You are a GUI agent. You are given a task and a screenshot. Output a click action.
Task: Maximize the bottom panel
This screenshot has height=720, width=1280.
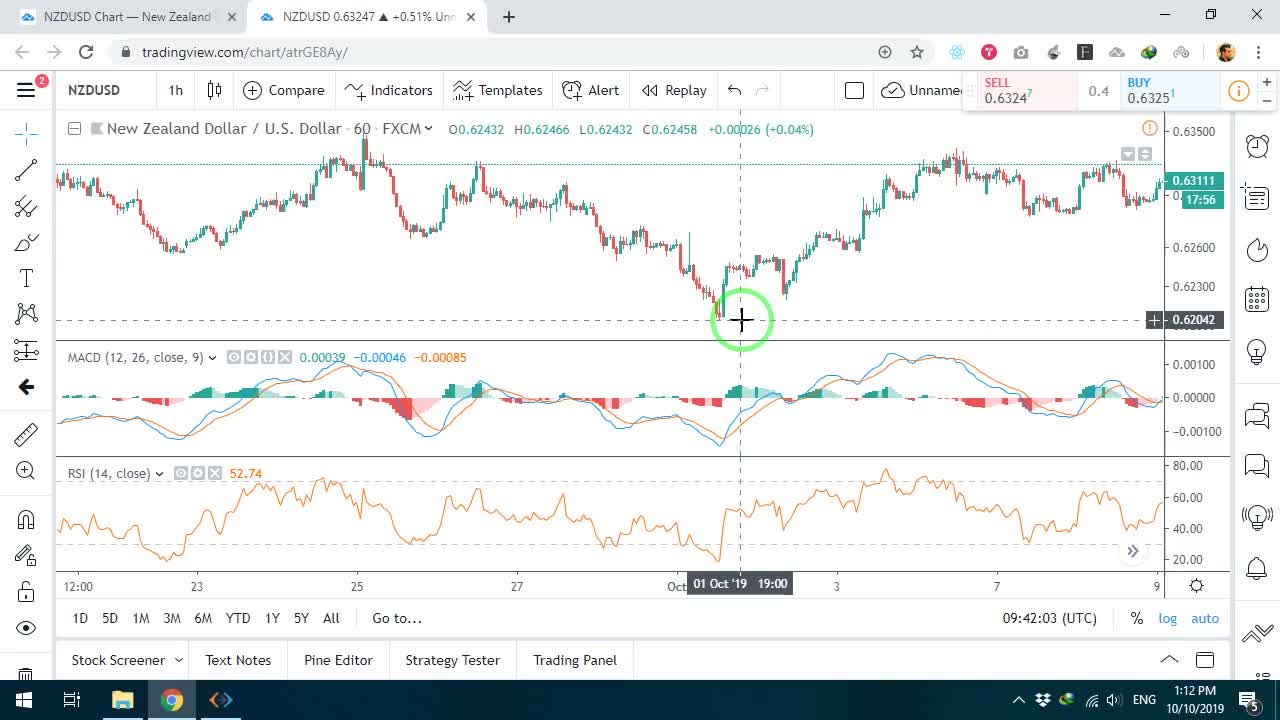click(1205, 660)
